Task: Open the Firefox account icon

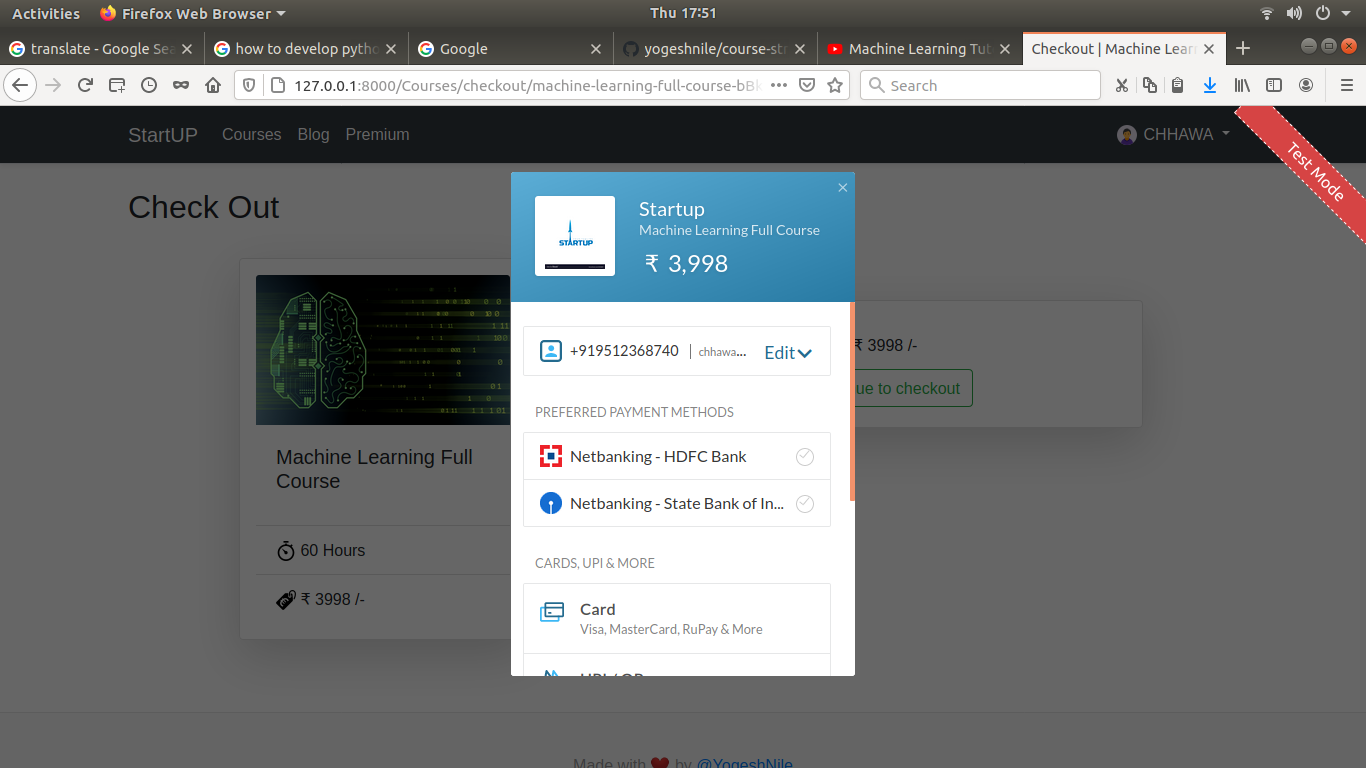Action: tap(1306, 85)
